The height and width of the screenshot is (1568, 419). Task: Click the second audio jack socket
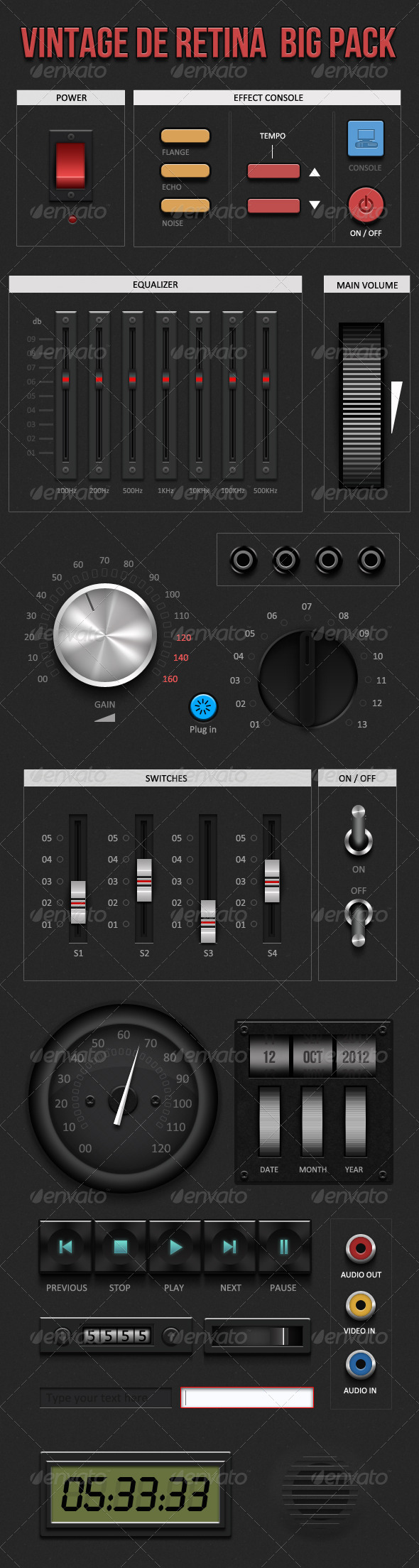285,561
